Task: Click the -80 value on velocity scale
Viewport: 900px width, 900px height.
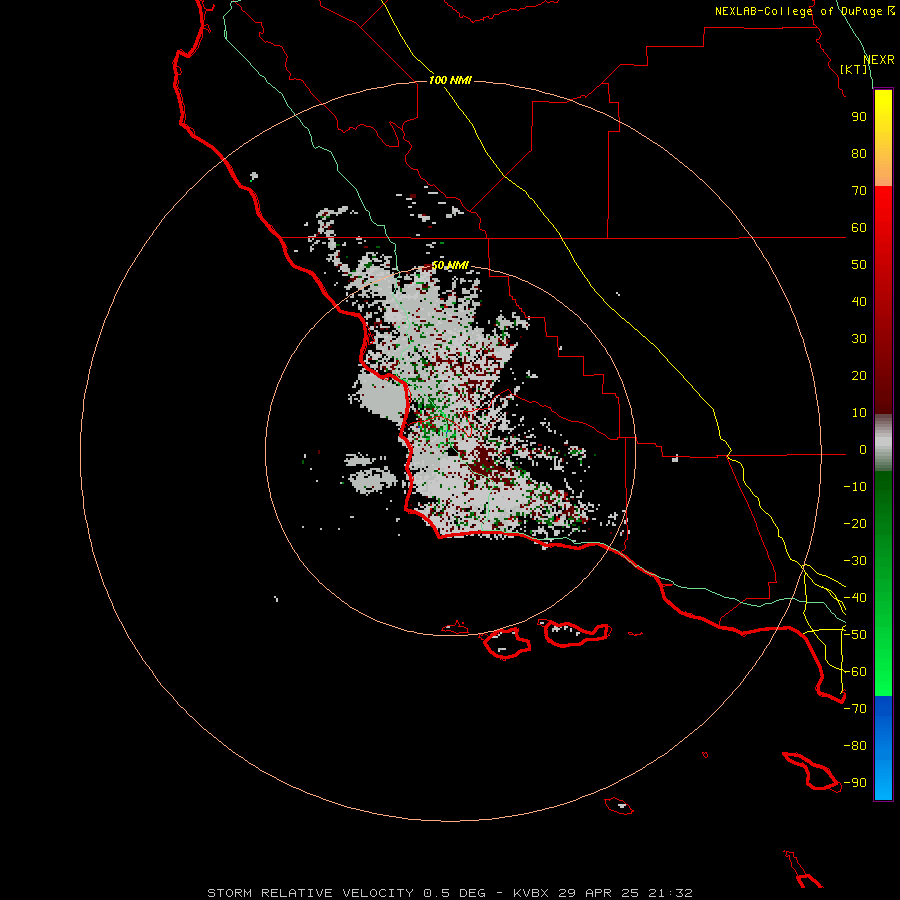Action: coord(855,746)
